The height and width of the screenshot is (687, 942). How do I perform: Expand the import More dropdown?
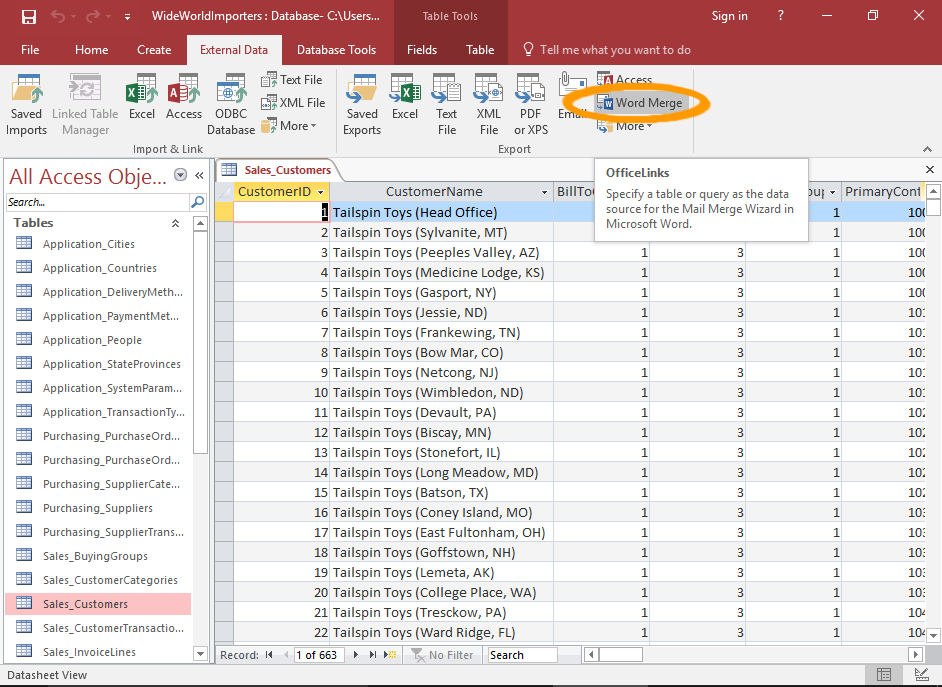[x=289, y=126]
